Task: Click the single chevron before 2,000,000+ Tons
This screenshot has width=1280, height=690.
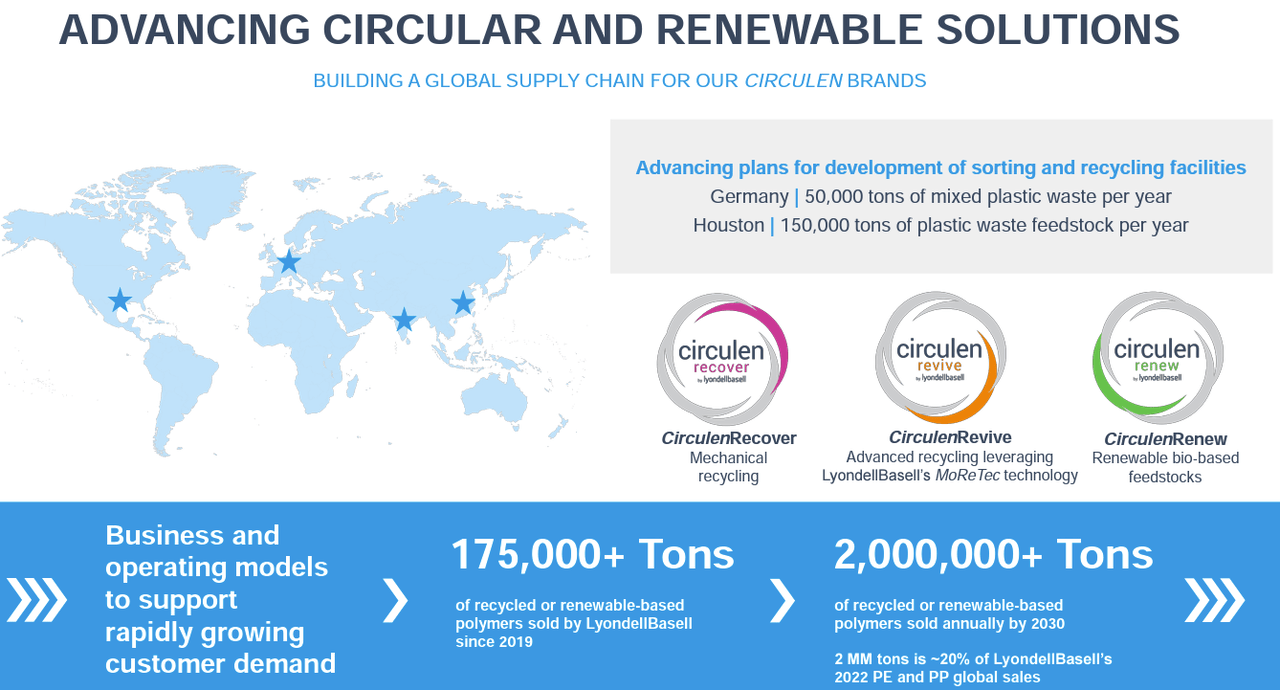Action: click(x=782, y=600)
